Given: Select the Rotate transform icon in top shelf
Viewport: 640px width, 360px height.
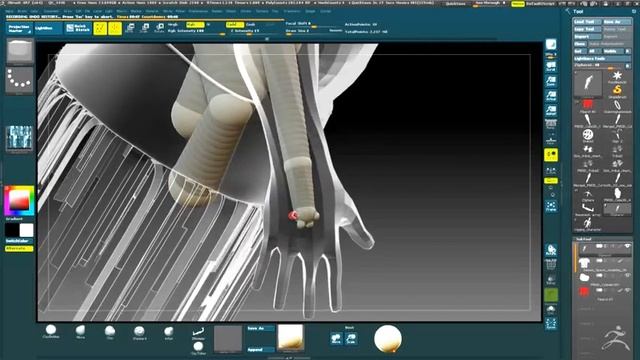Looking at the screenshot, I should click(159, 28).
